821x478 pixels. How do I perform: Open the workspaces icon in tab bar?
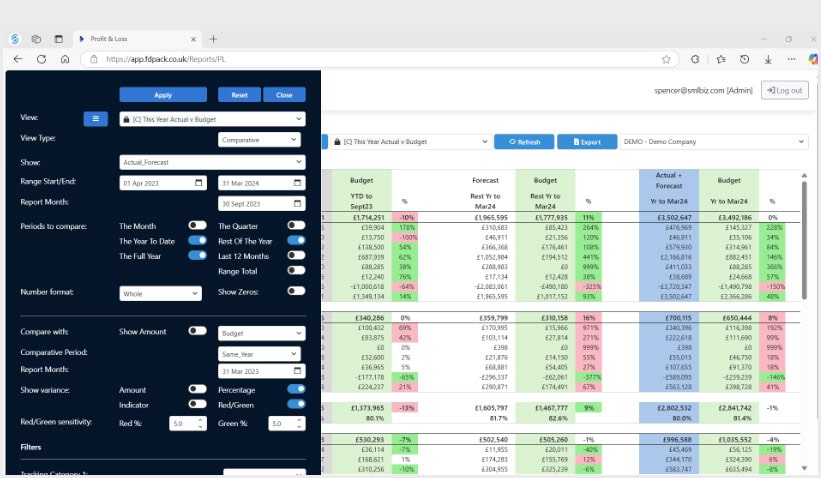pyautogui.click(x=36, y=39)
